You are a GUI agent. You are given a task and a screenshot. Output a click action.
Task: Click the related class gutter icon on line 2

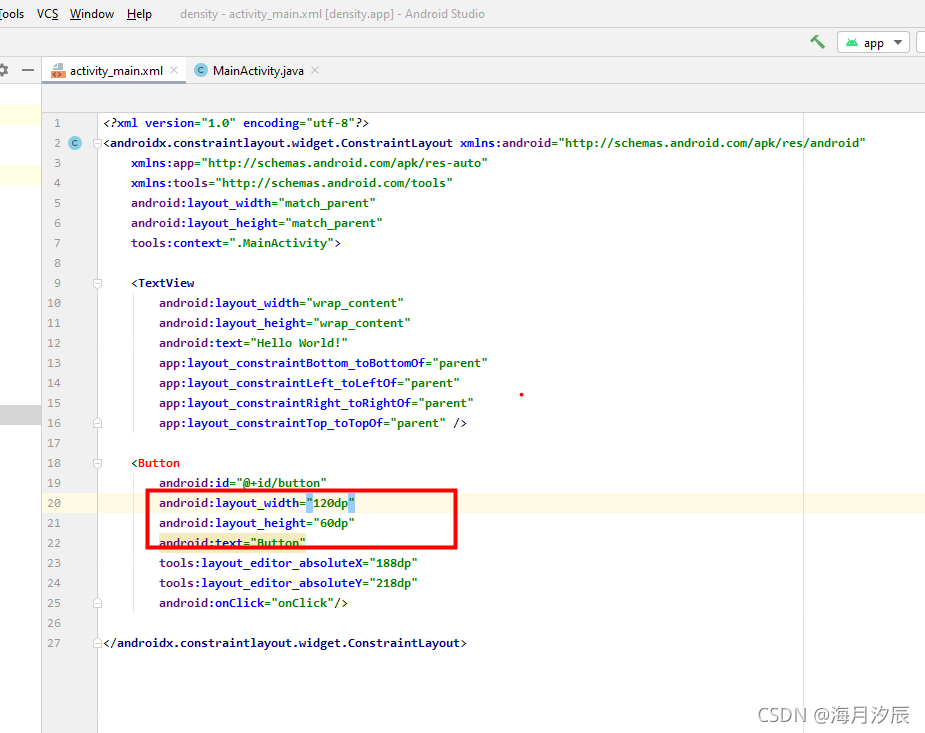75,143
